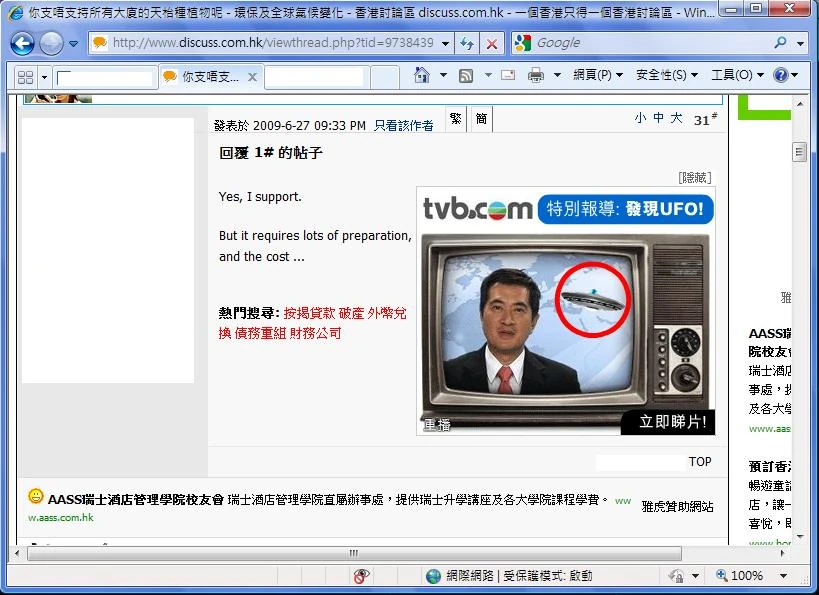Set font size to 中
The width and height of the screenshot is (819, 595).
click(658, 118)
